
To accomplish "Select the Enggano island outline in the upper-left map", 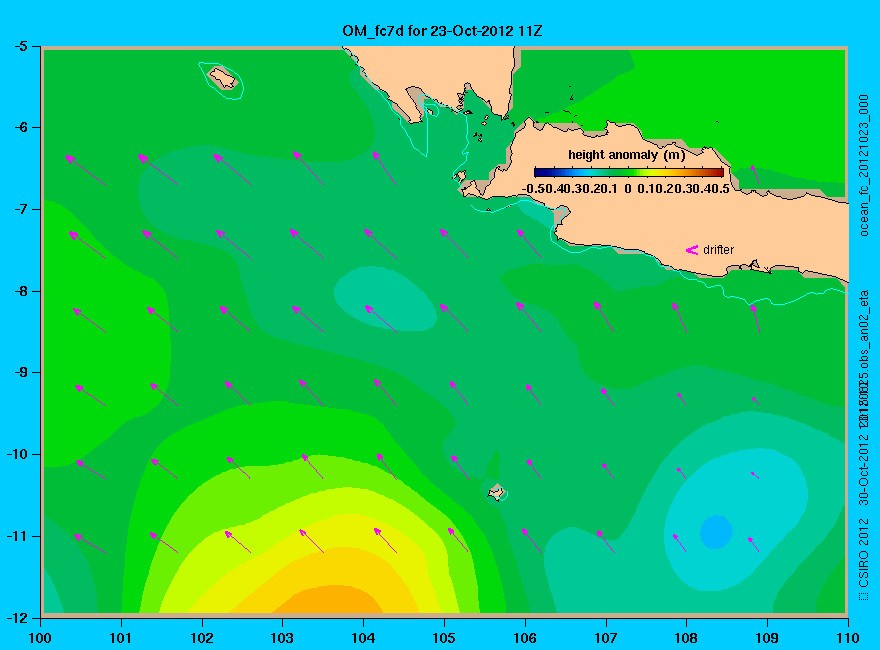I will pyautogui.click(x=223, y=77).
